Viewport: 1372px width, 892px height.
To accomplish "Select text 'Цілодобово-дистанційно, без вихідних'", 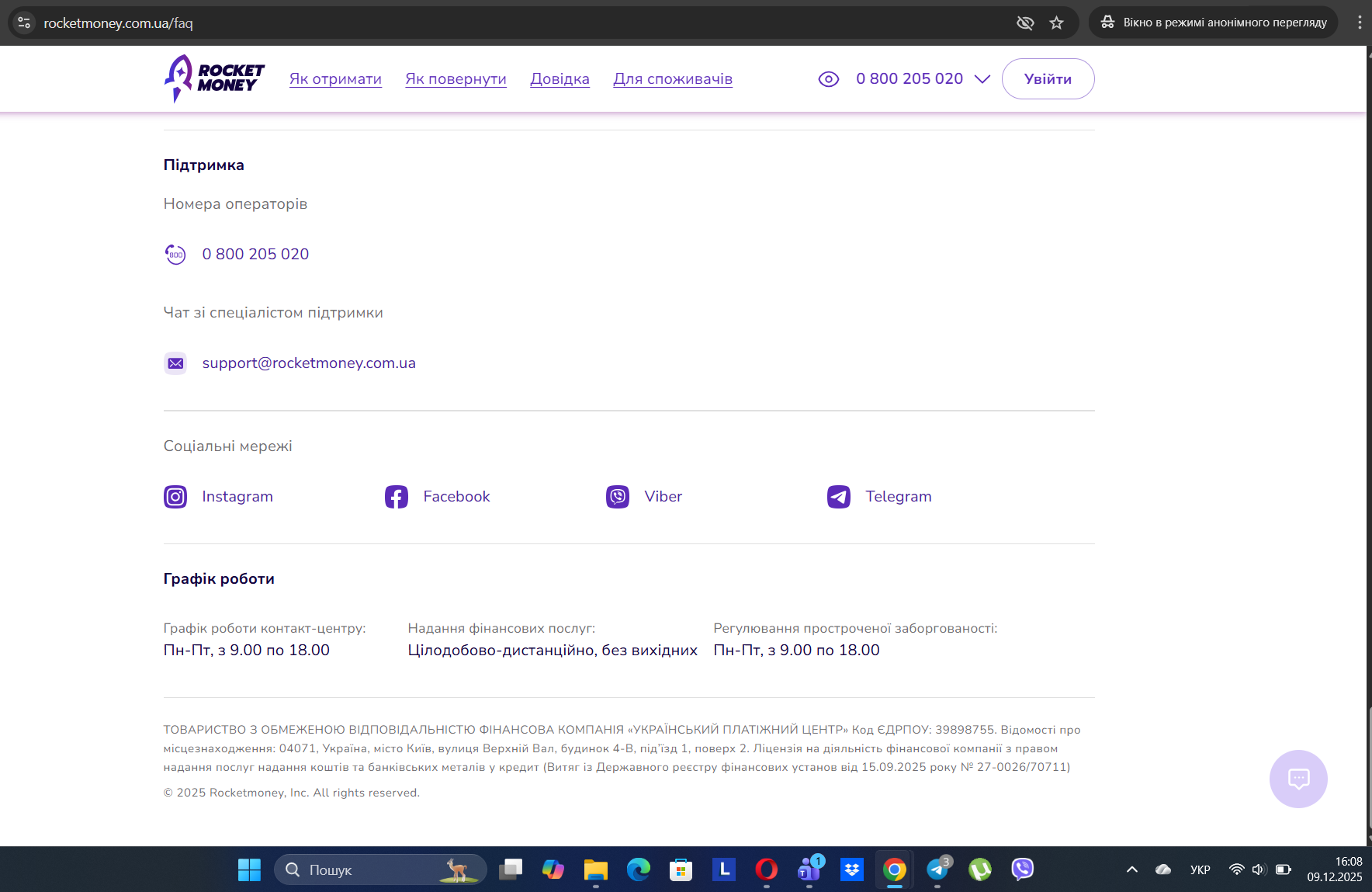I will (553, 651).
